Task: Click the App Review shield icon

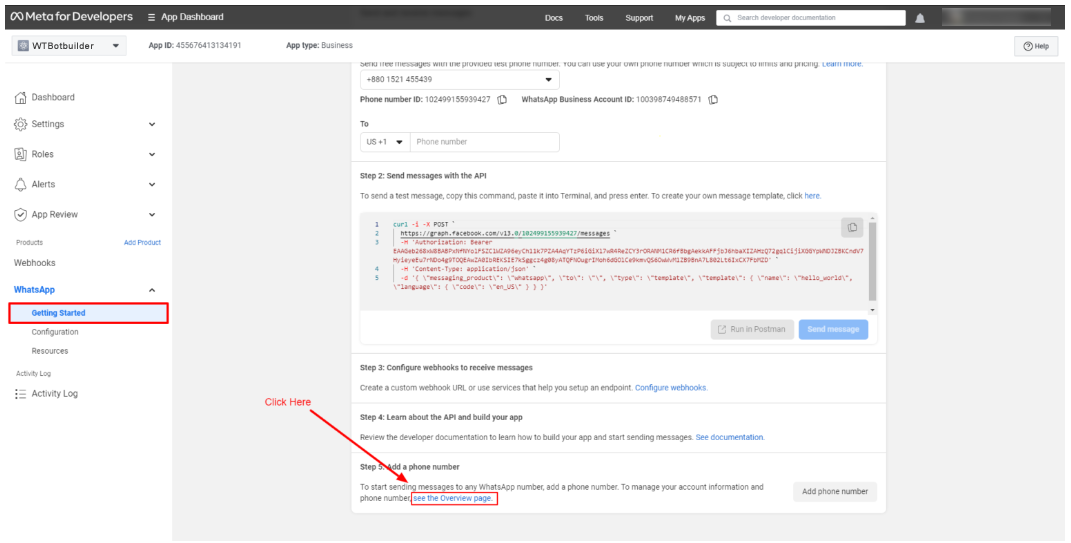Action: pos(20,214)
